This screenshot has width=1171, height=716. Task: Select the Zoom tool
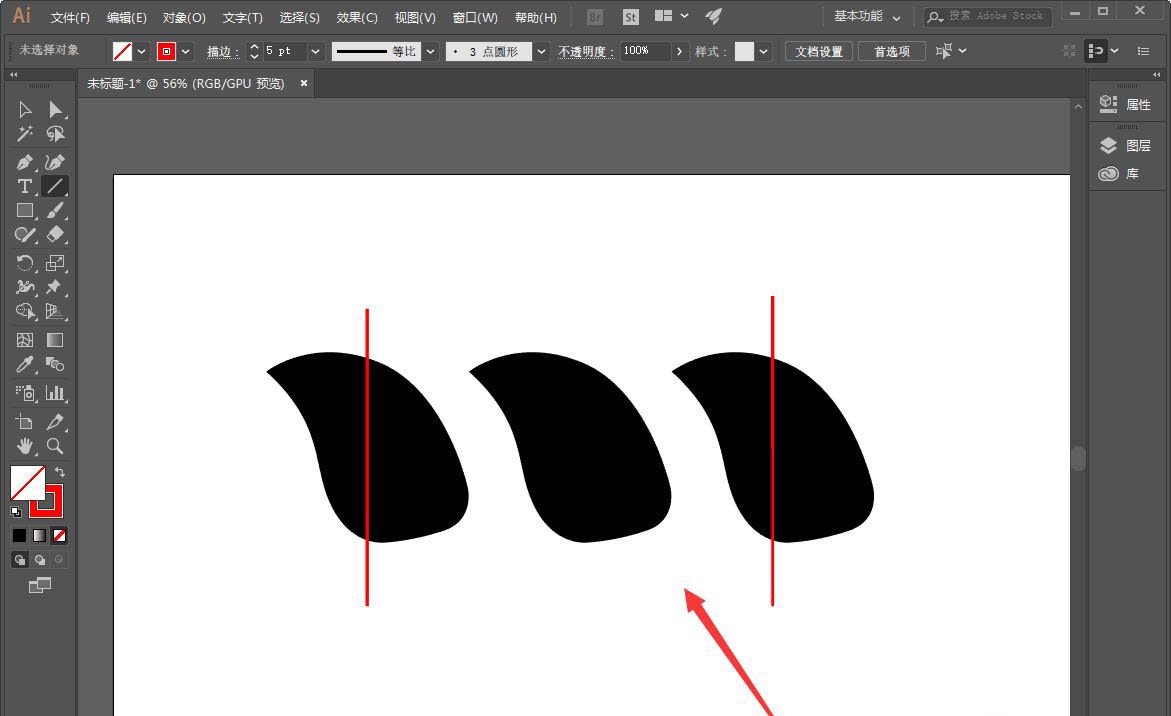pos(55,446)
